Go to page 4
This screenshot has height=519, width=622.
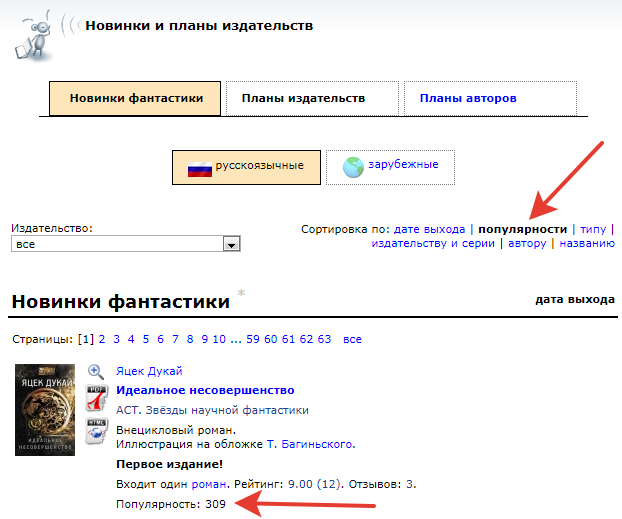pos(131,339)
